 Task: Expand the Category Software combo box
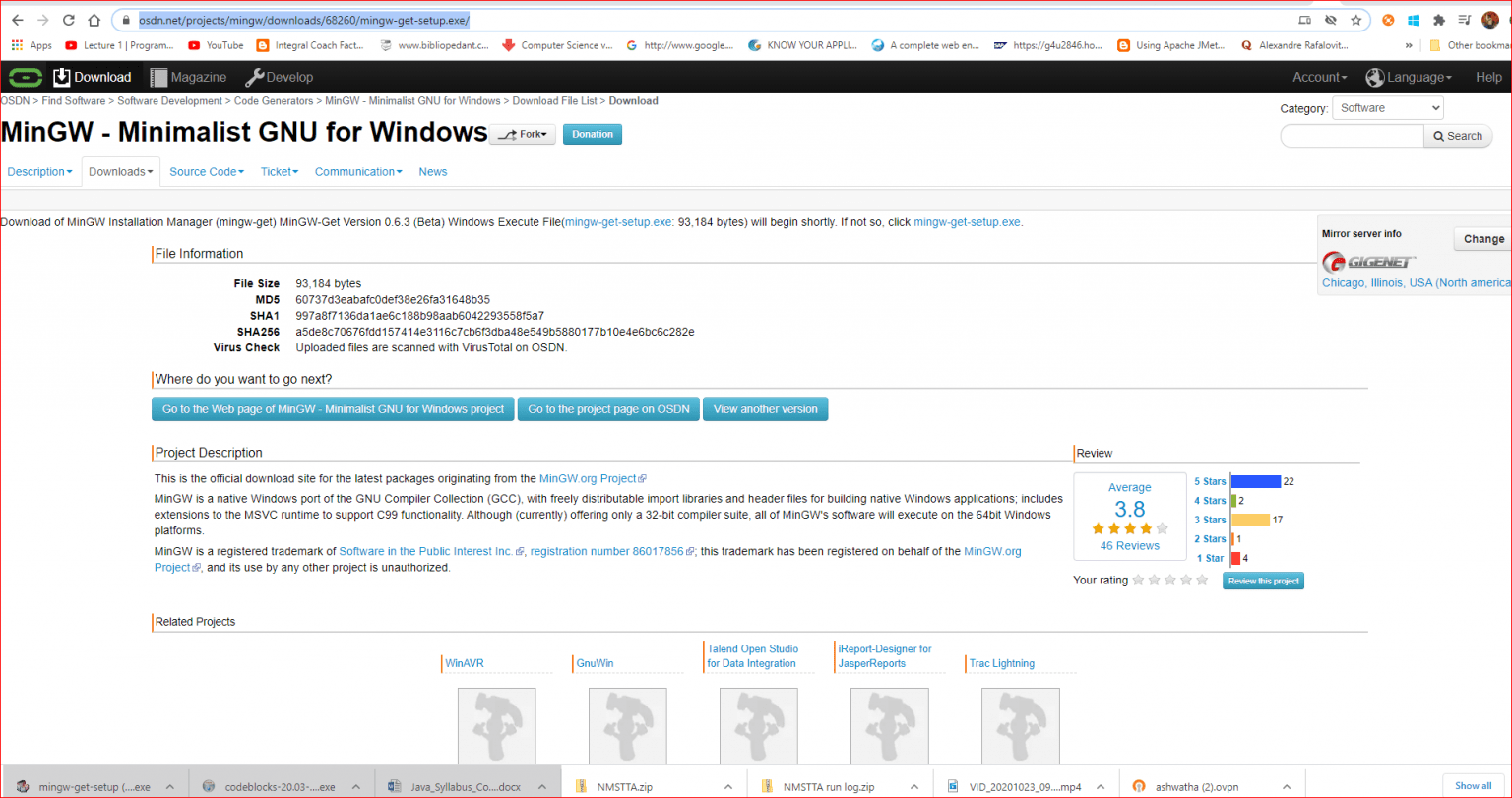[1387, 108]
